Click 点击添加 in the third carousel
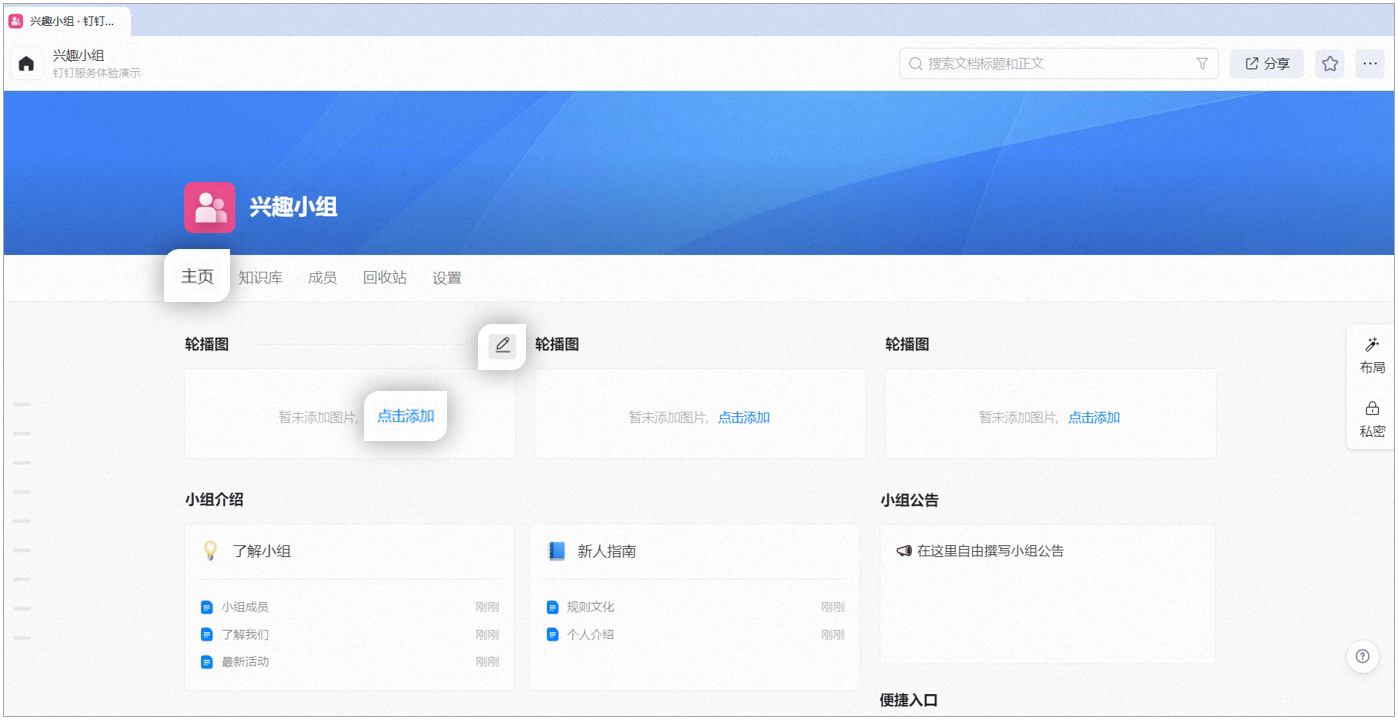Image resolution: width=1398 pixels, height=720 pixels. [1094, 418]
